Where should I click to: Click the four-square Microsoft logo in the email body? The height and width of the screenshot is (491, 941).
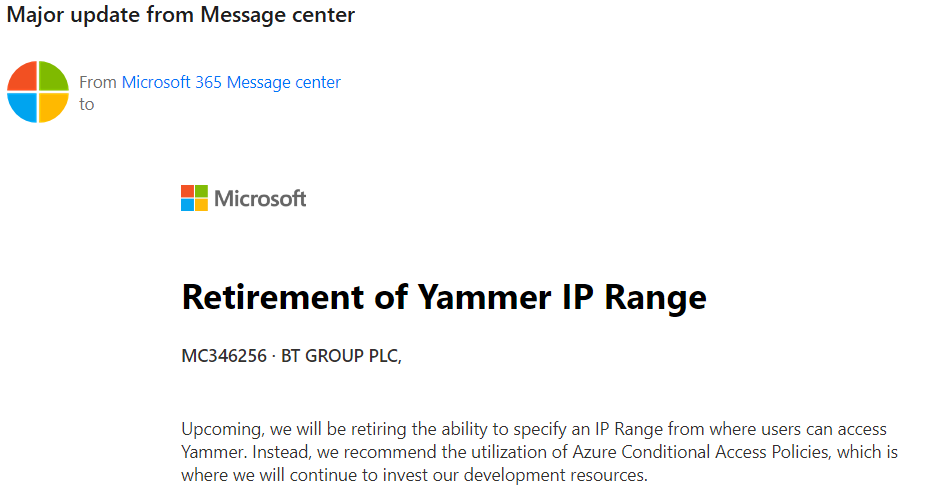pyautogui.click(x=194, y=198)
